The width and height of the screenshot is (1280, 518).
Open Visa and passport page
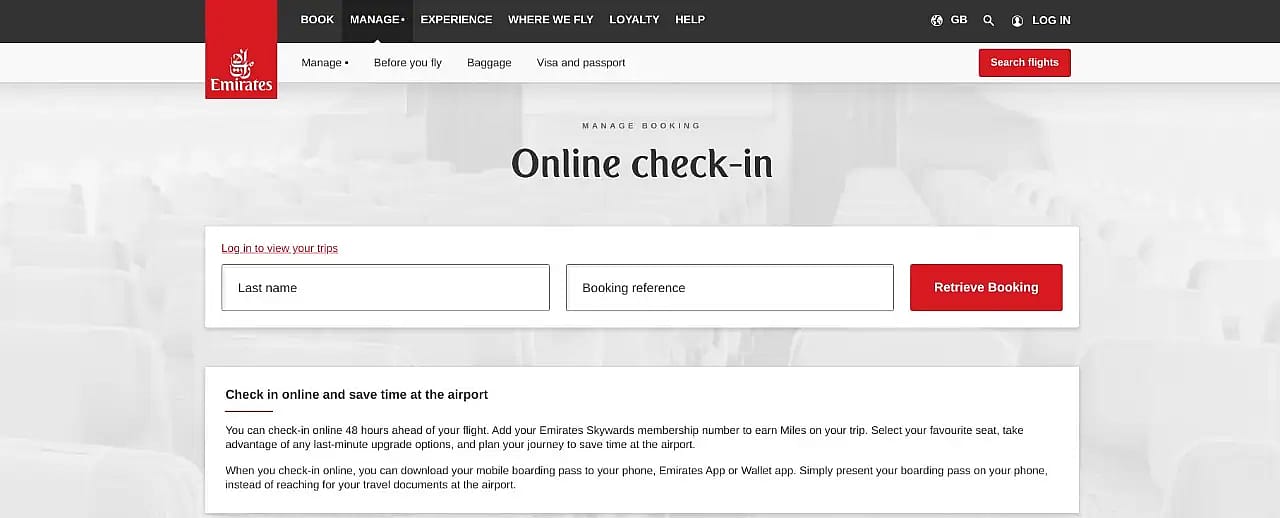coord(581,63)
